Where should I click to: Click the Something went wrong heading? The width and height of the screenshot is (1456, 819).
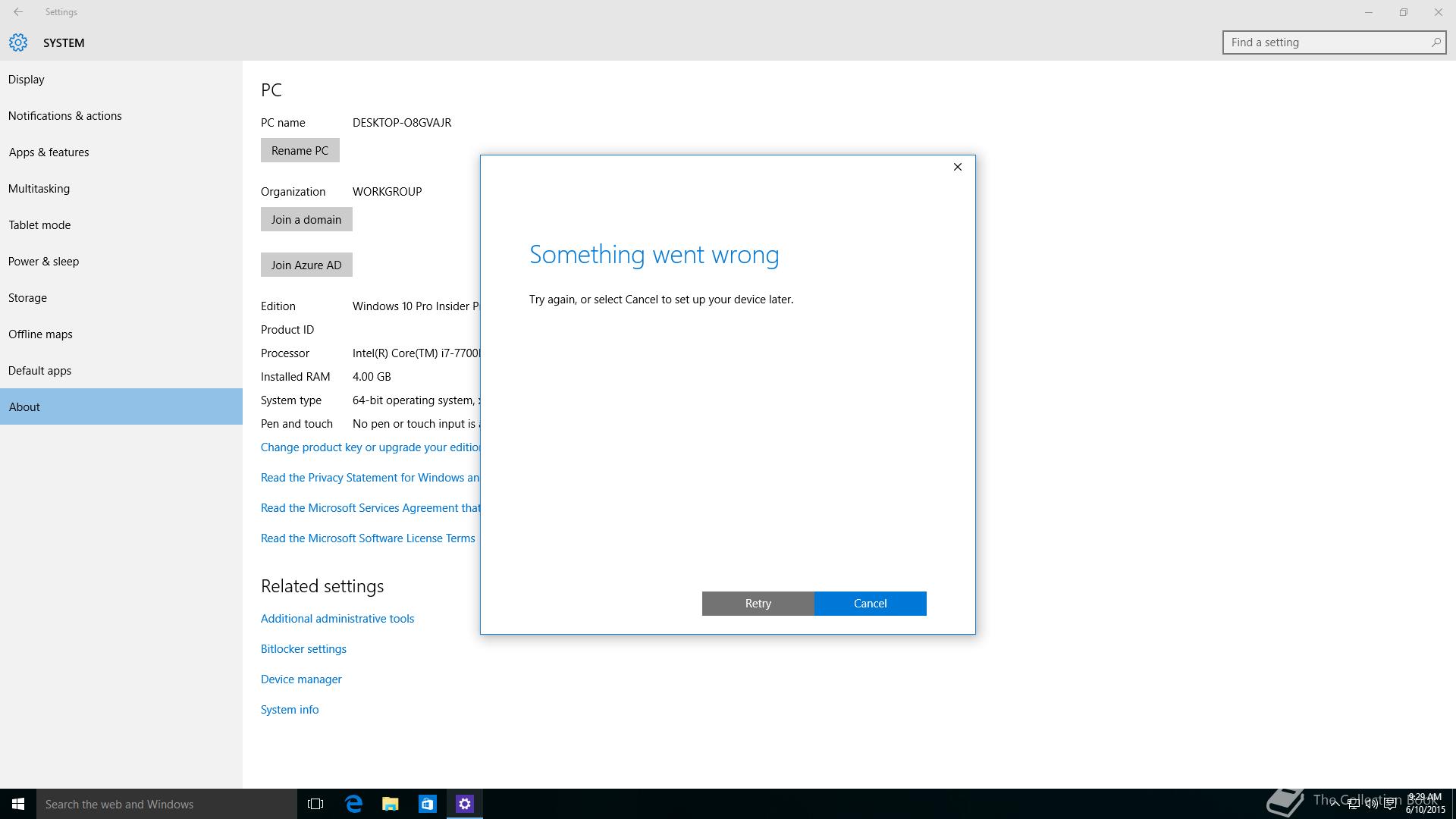[x=654, y=255]
